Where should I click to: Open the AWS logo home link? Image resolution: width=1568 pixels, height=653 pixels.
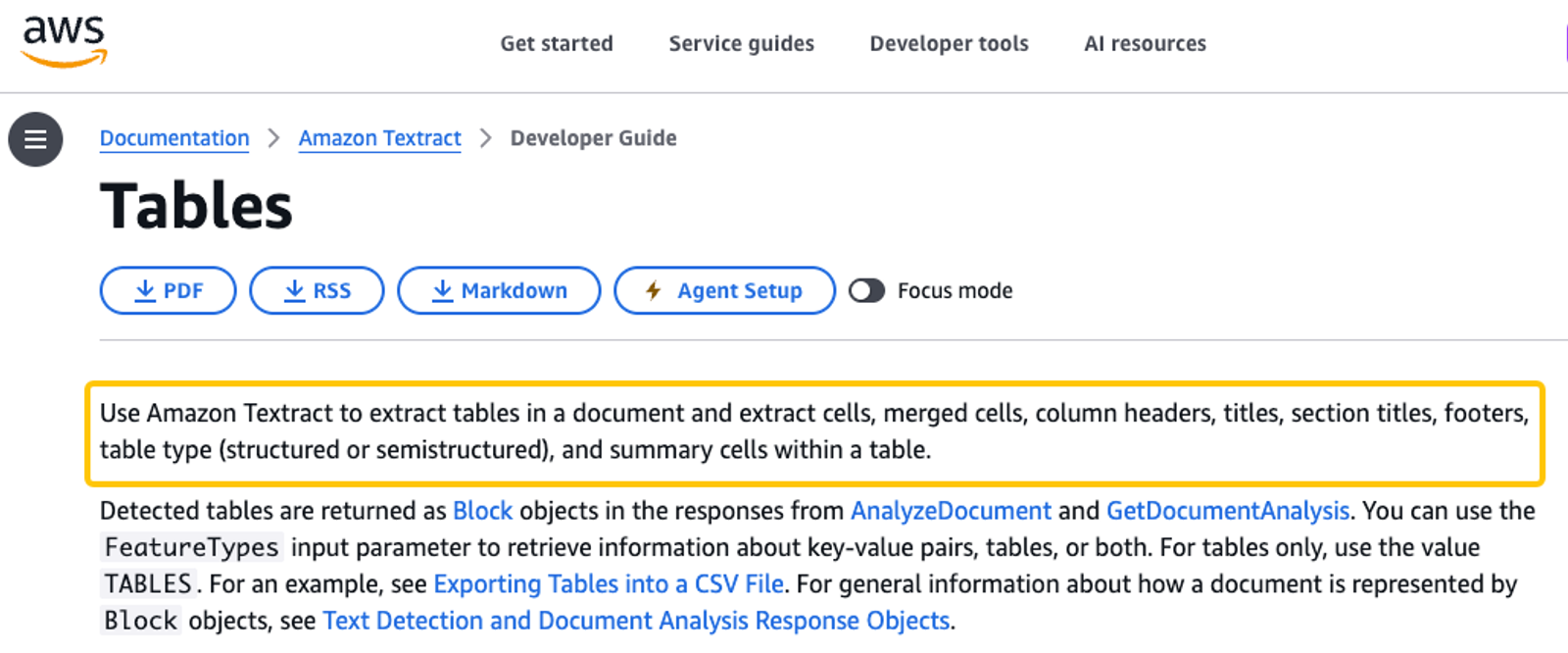(64, 42)
